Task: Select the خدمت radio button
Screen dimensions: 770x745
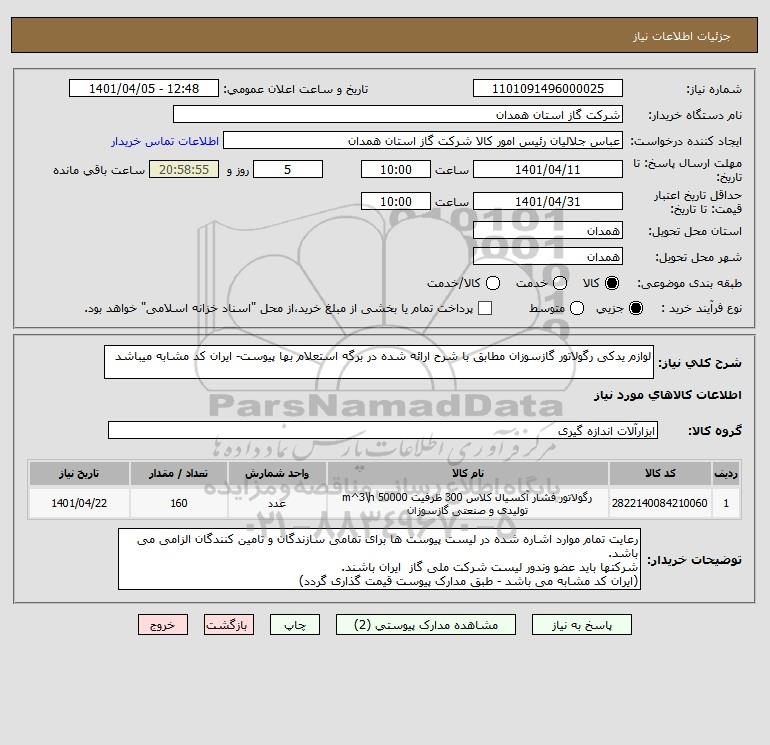Action: 560,283
